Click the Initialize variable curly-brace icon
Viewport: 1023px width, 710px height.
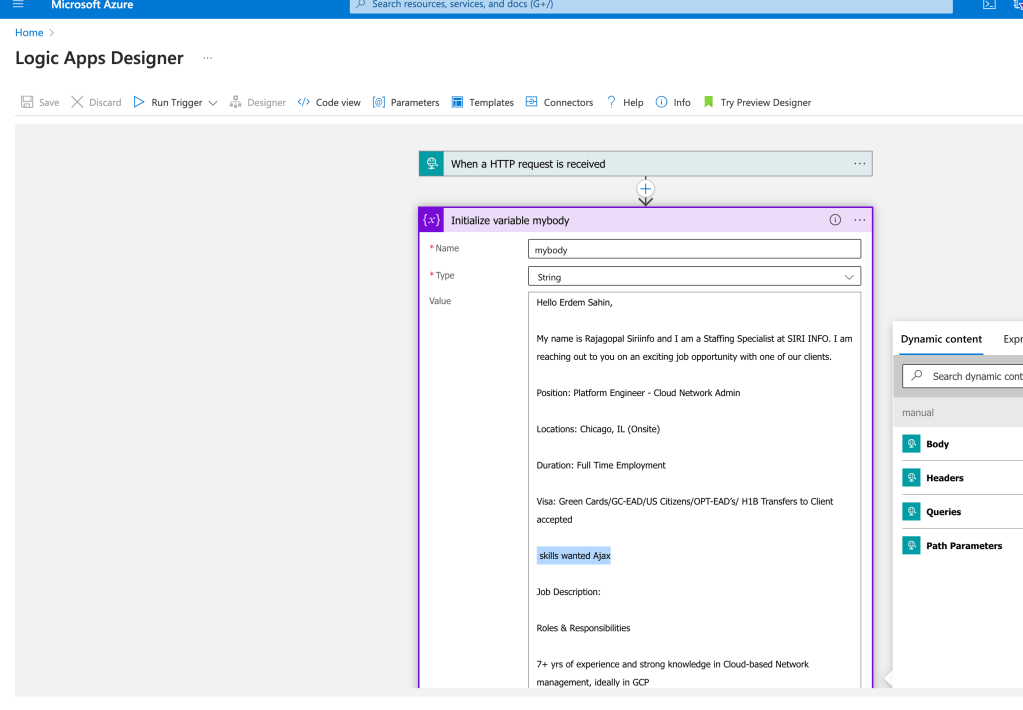click(x=431, y=220)
